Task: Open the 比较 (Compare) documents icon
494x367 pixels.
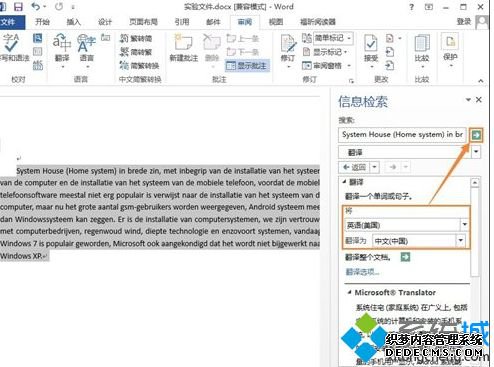Action: 422,50
